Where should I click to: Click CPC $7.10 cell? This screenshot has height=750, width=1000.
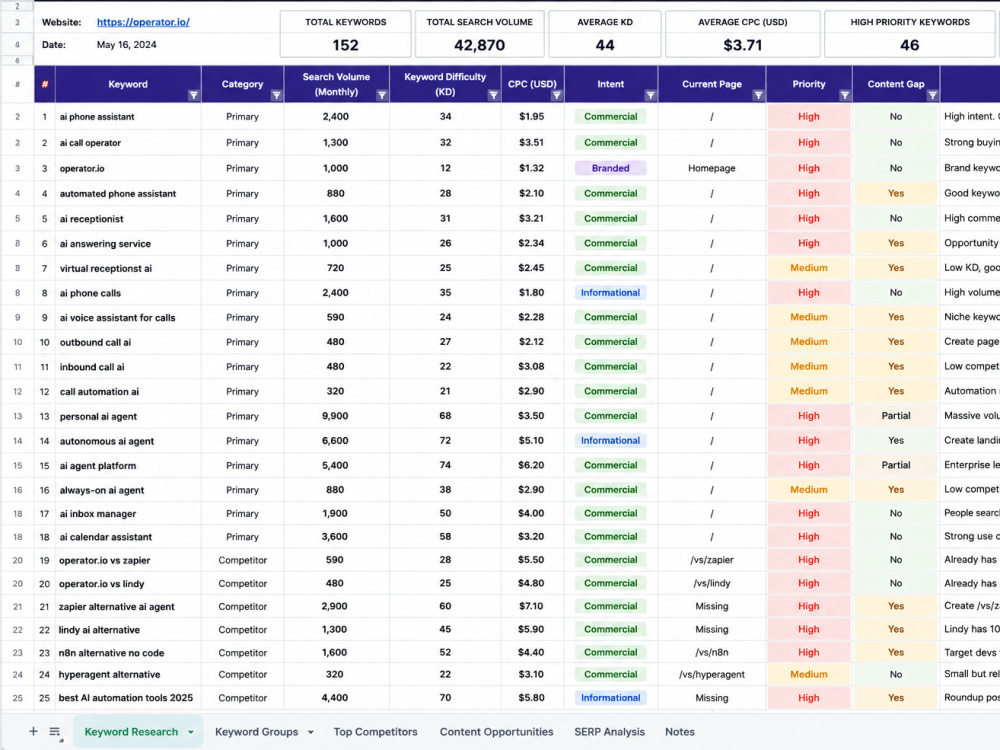pos(531,606)
